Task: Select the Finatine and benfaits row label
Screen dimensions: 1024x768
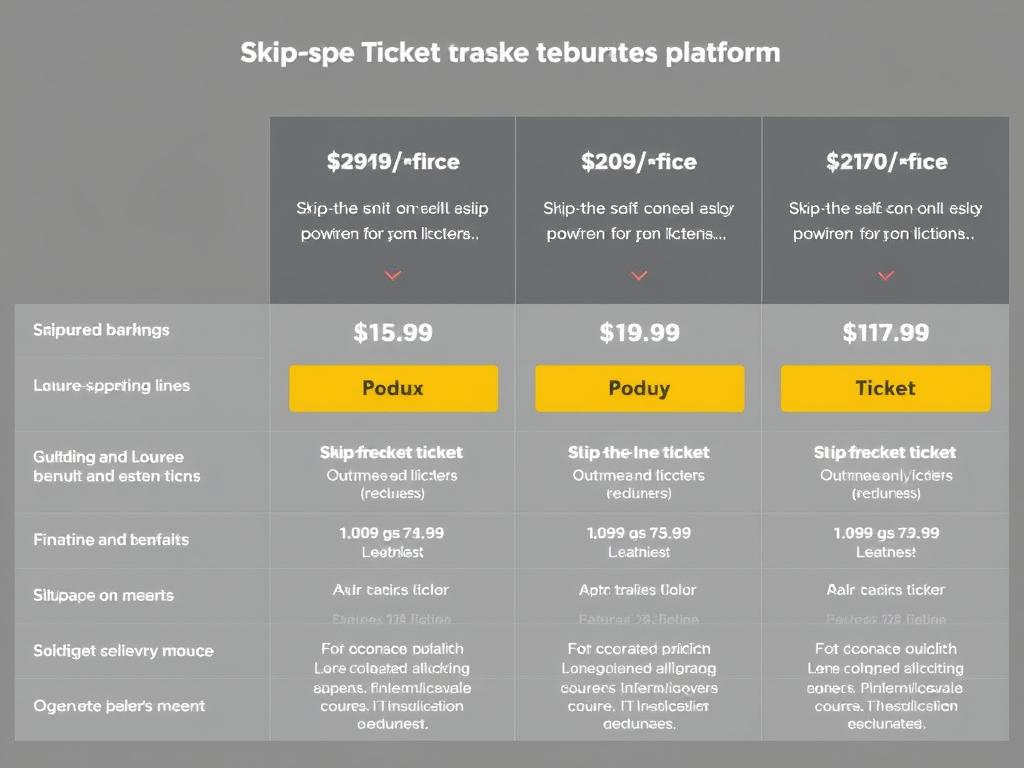Action: click(111, 539)
